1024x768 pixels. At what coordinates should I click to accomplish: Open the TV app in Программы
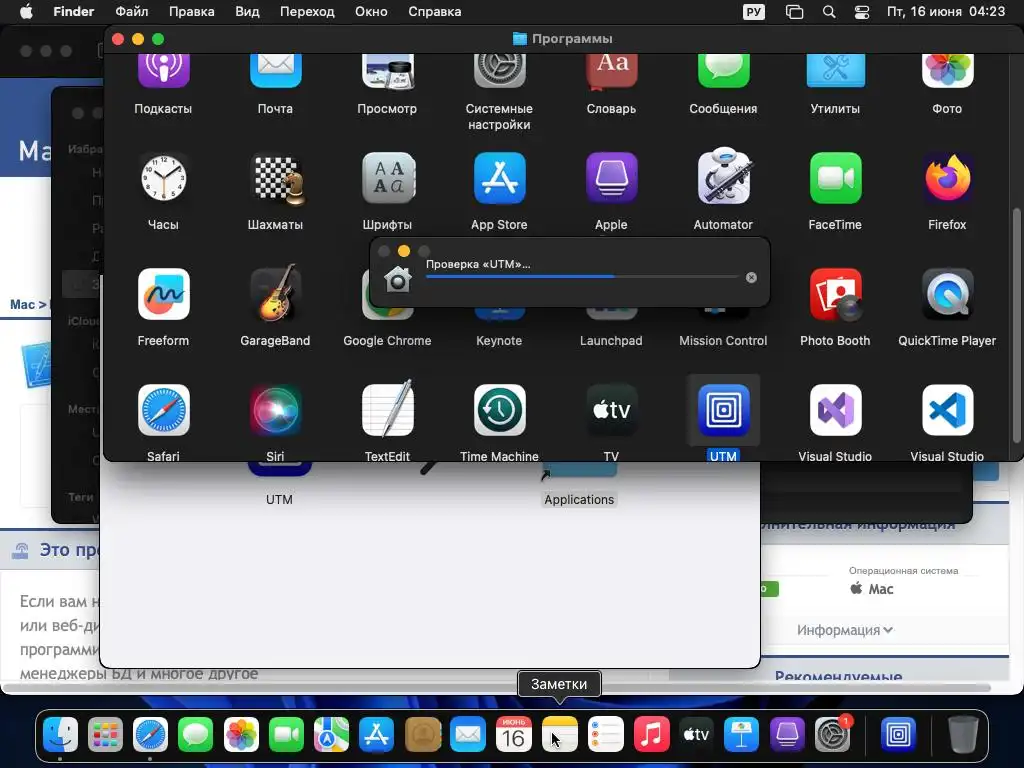pos(612,410)
